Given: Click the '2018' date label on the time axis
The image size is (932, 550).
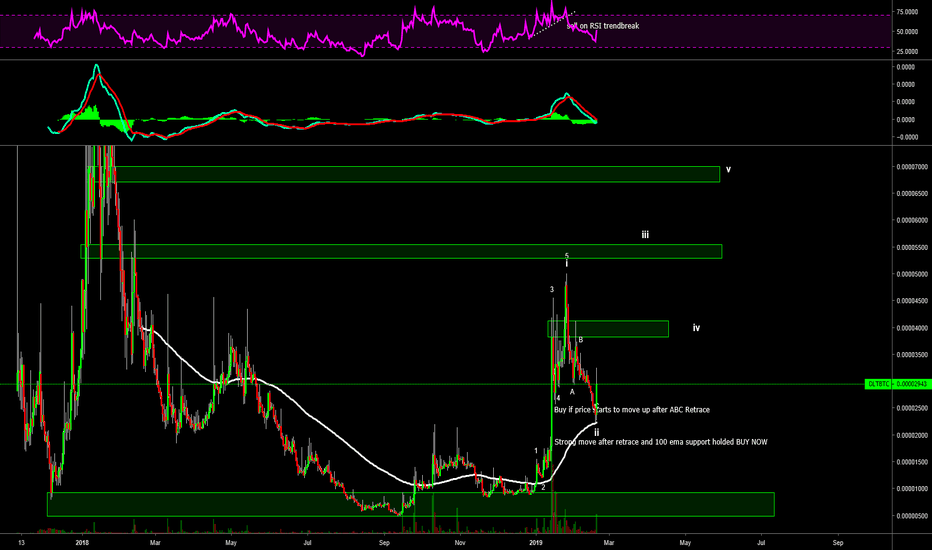Looking at the screenshot, I should pos(83,543).
